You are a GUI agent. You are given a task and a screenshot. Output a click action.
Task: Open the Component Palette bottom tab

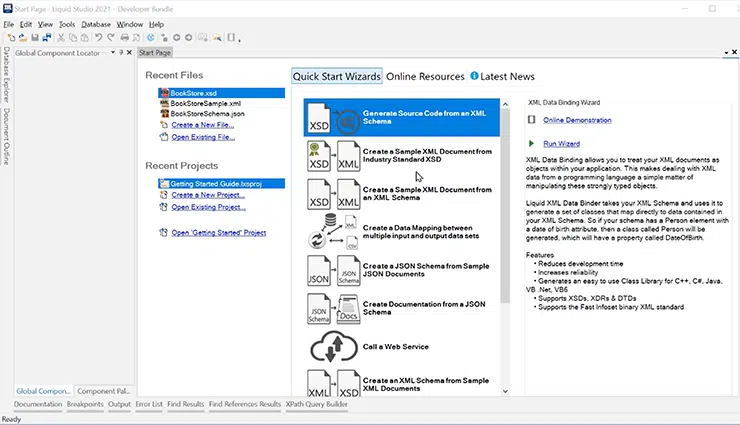pos(103,391)
